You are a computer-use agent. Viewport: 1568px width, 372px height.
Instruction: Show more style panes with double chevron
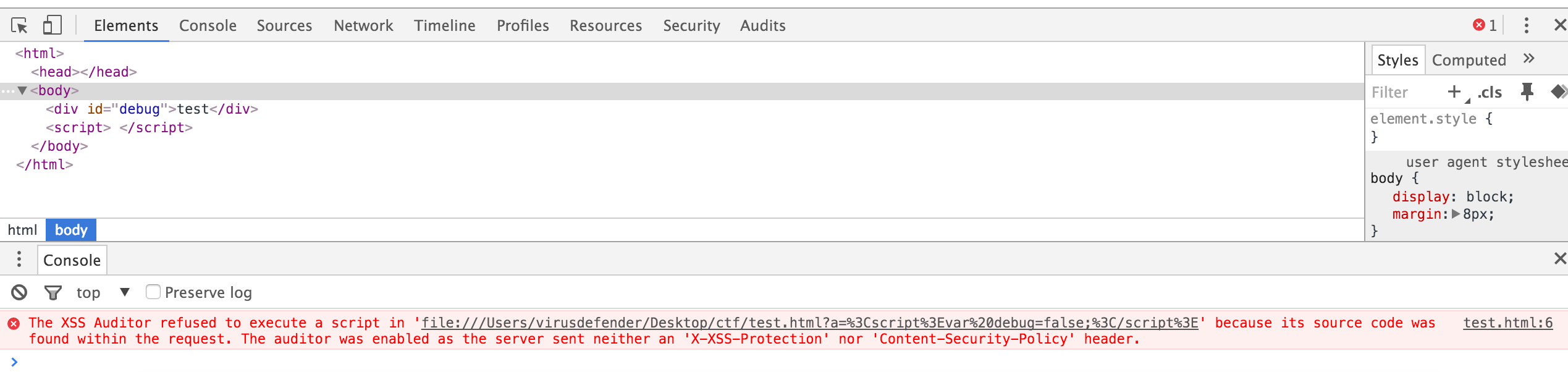[x=1528, y=59]
